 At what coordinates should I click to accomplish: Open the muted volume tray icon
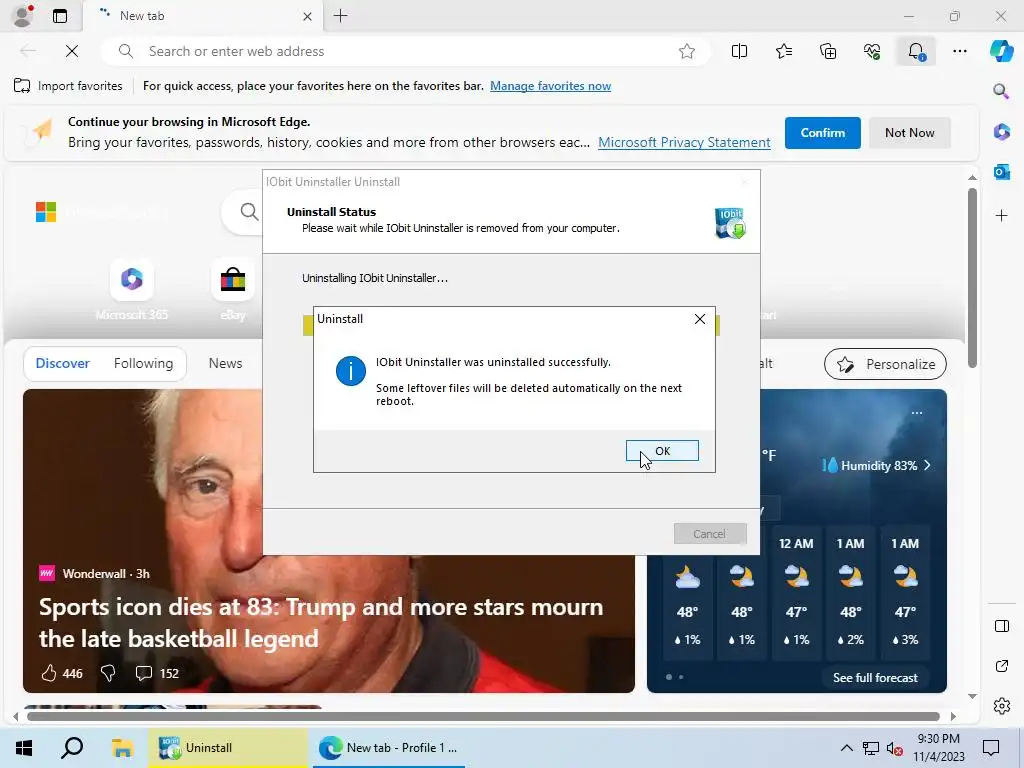pyautogui.click(x=895, y=748)
